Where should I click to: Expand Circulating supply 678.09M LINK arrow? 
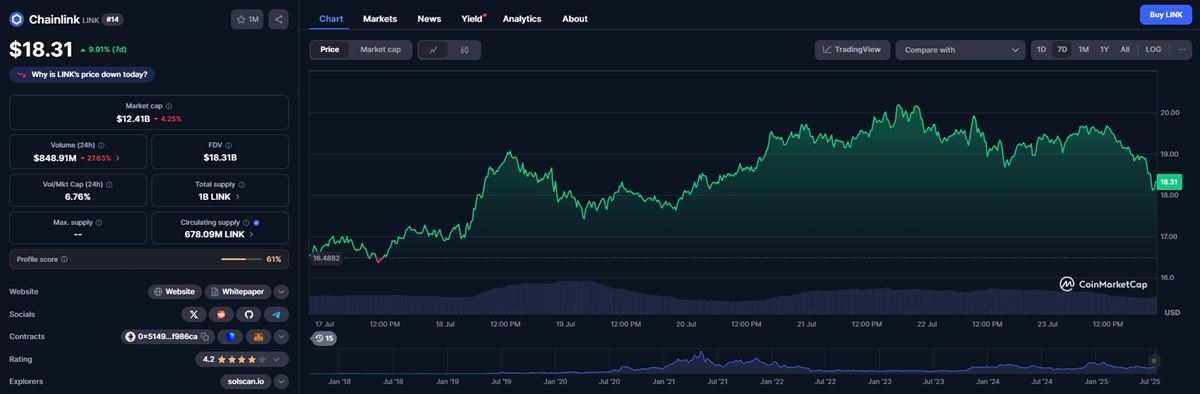pyautogui.click(x=251, y=234)
